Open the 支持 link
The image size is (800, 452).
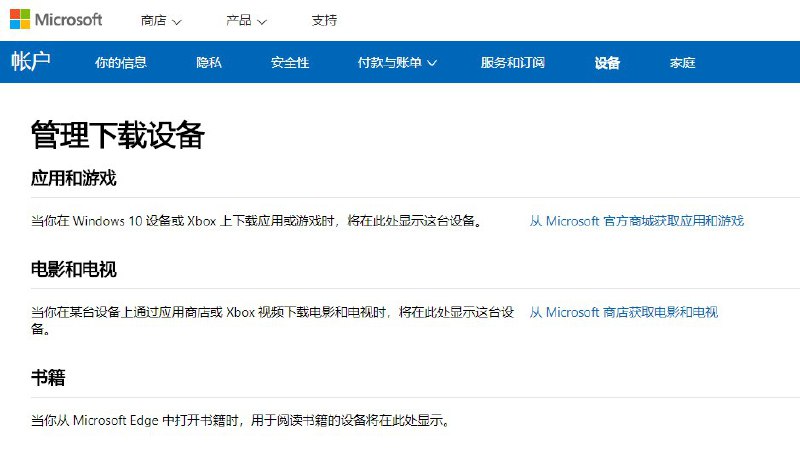[x=324, y=20]
